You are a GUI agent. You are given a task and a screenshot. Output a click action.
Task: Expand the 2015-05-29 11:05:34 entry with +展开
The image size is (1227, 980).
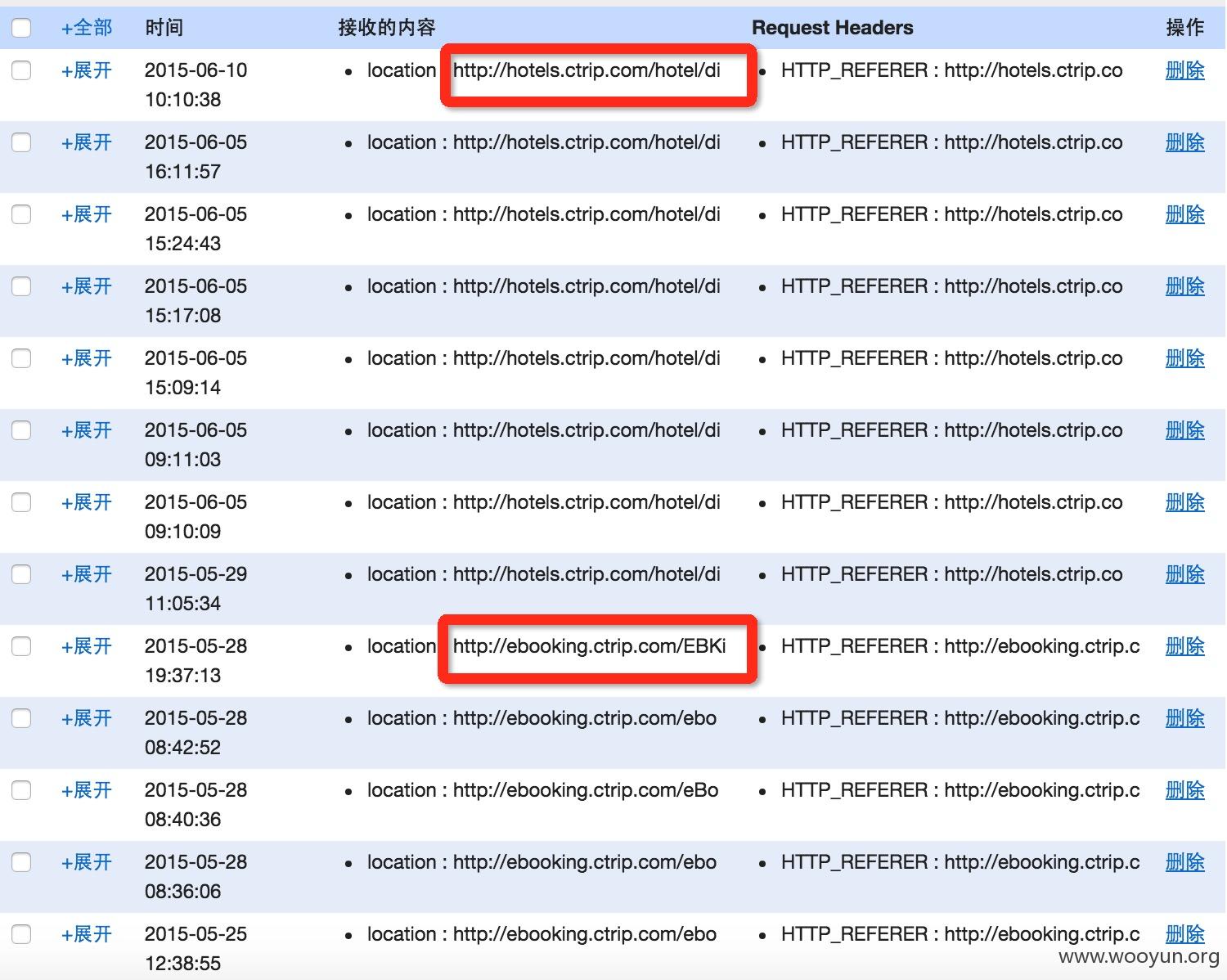pyautogui.click(x=87, y=574)
